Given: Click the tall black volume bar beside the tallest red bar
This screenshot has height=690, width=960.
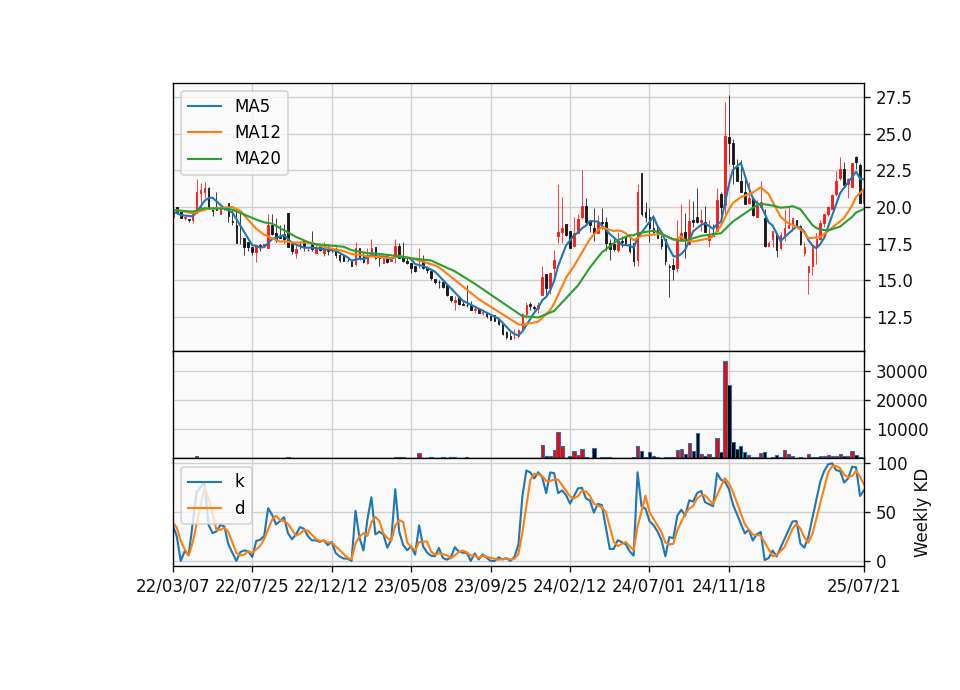Looking at the screenshot, I should pyautogui.click(x=730, y=422).
